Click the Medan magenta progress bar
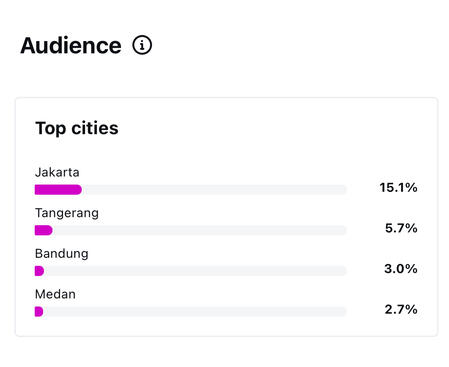Image resolution: width=449 pixels, height=367 pixels. [x=39, y=312]
